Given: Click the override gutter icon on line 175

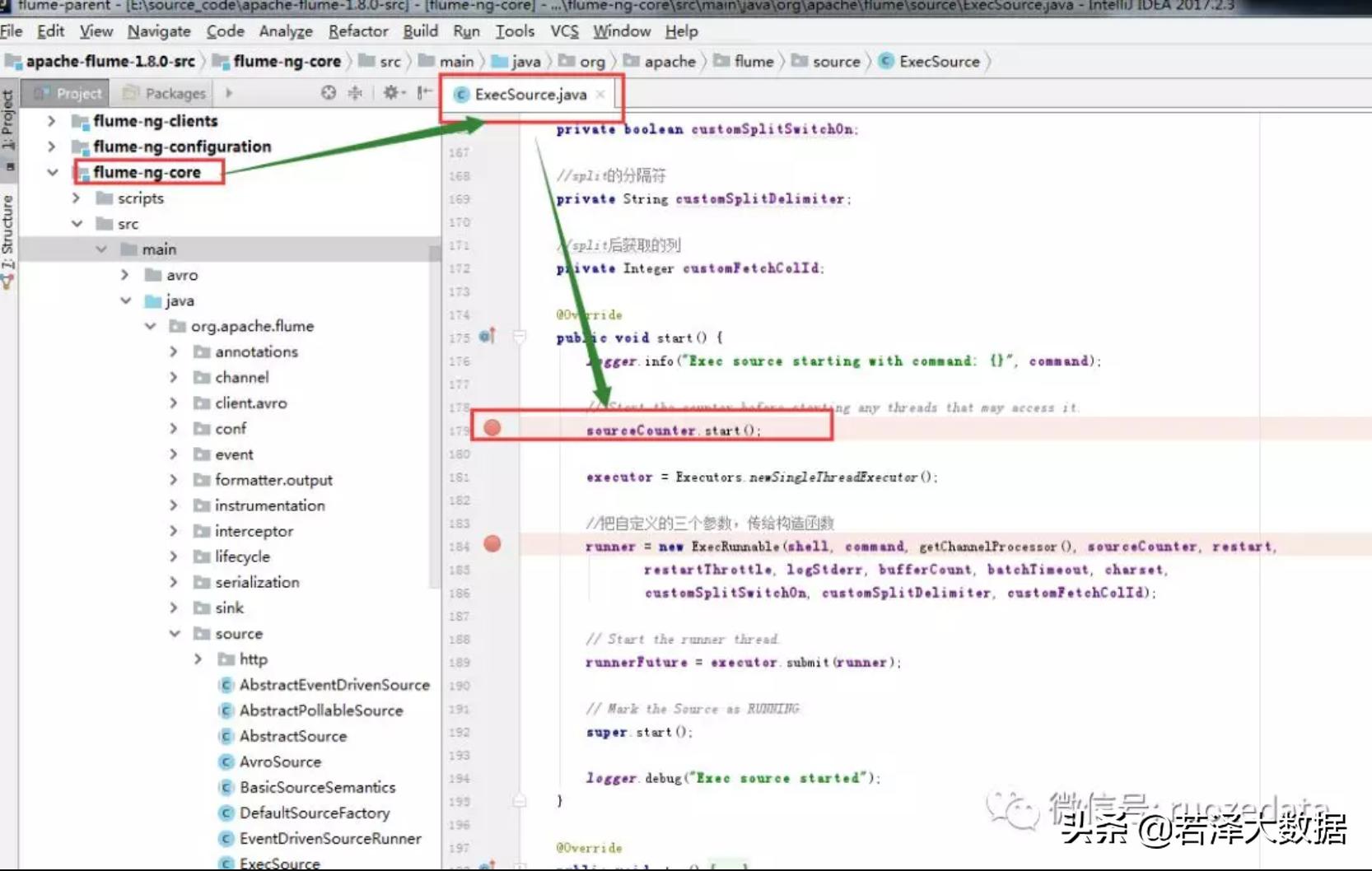Looking at the screenshot, I should click(487, 336).
